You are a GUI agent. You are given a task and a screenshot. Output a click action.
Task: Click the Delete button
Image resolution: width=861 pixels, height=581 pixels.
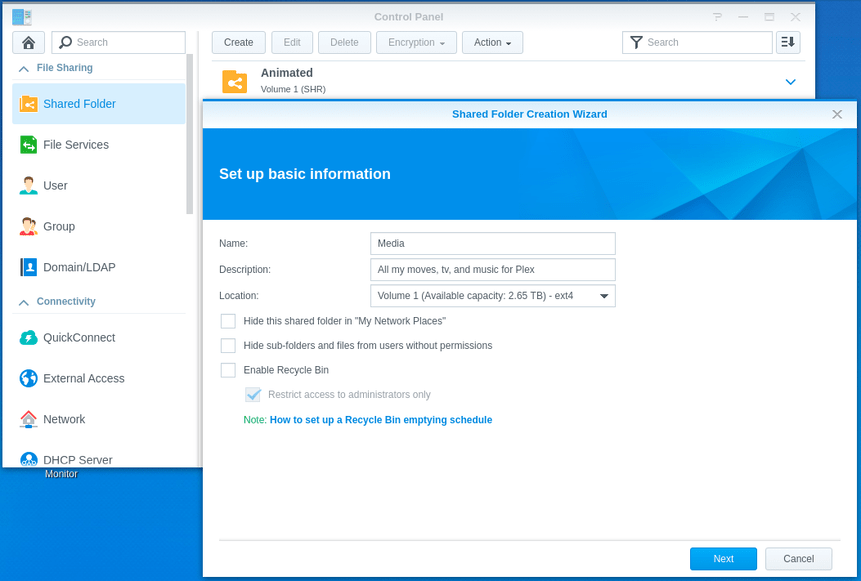(344, 42)
